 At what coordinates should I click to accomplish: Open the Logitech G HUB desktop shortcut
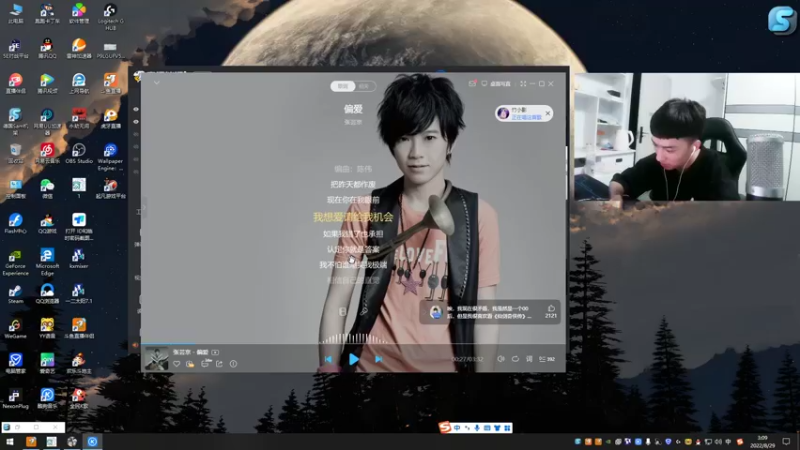110,16
